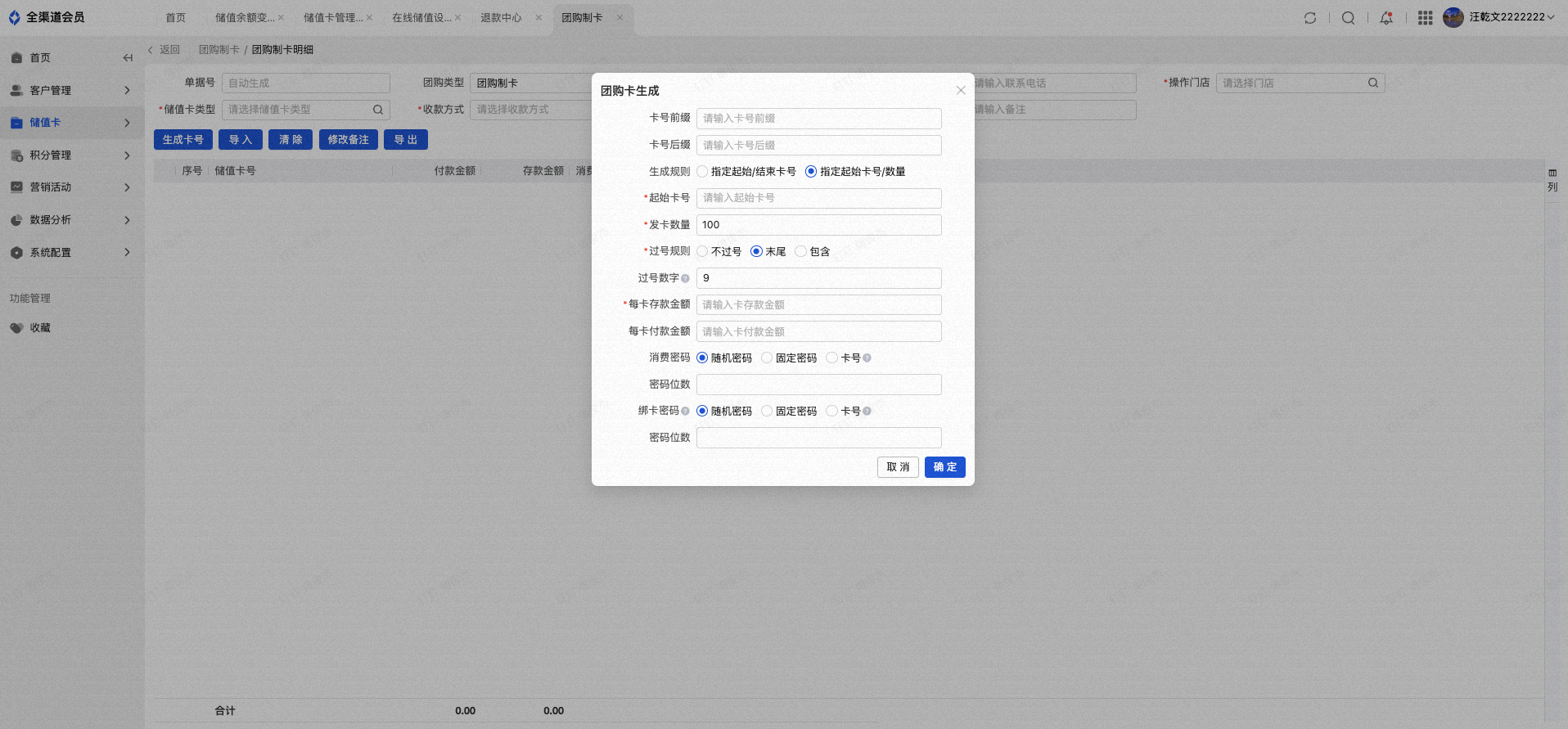Screen dimensions: 1568x729
Task: Click help icon after 消费密码 卡号 option
Action: pyautogui.click(x=867, y=358)
